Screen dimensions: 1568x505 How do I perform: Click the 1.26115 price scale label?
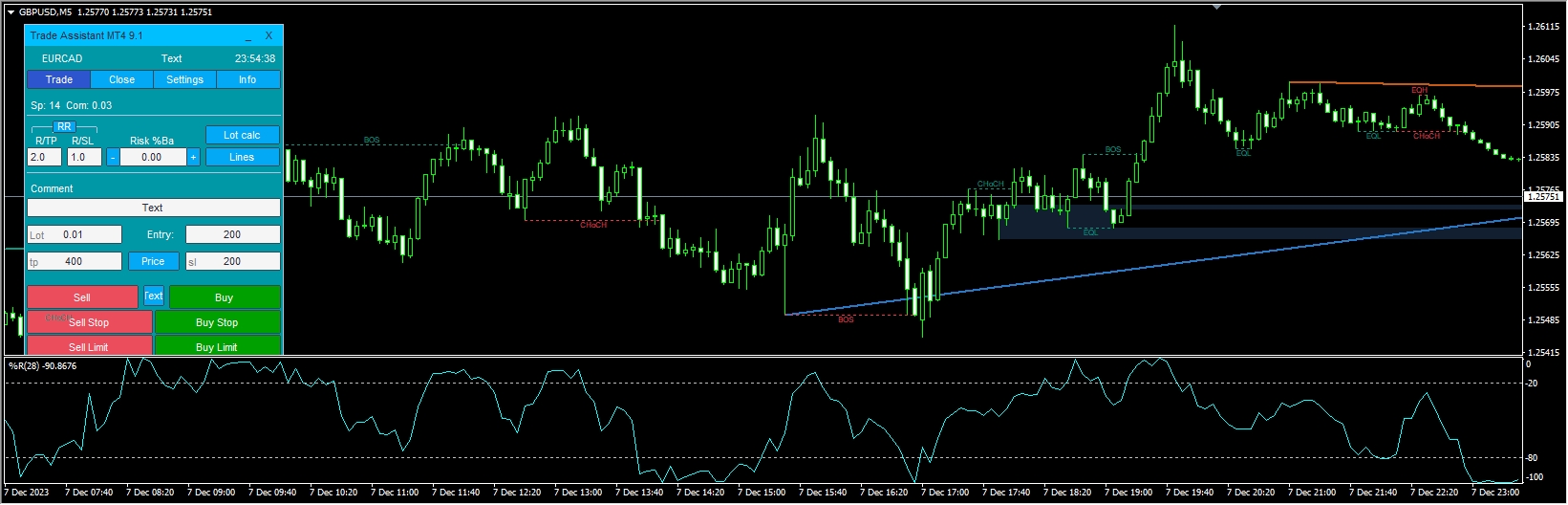click(x=1544, y=27)
